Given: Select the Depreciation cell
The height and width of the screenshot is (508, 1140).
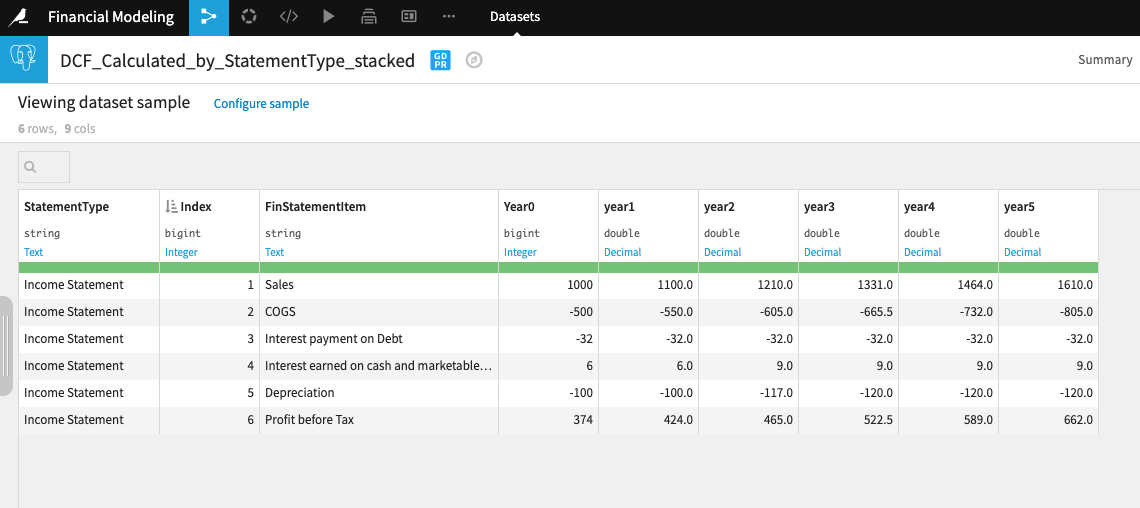Looking at the screenshot, I should click(379, 392).
